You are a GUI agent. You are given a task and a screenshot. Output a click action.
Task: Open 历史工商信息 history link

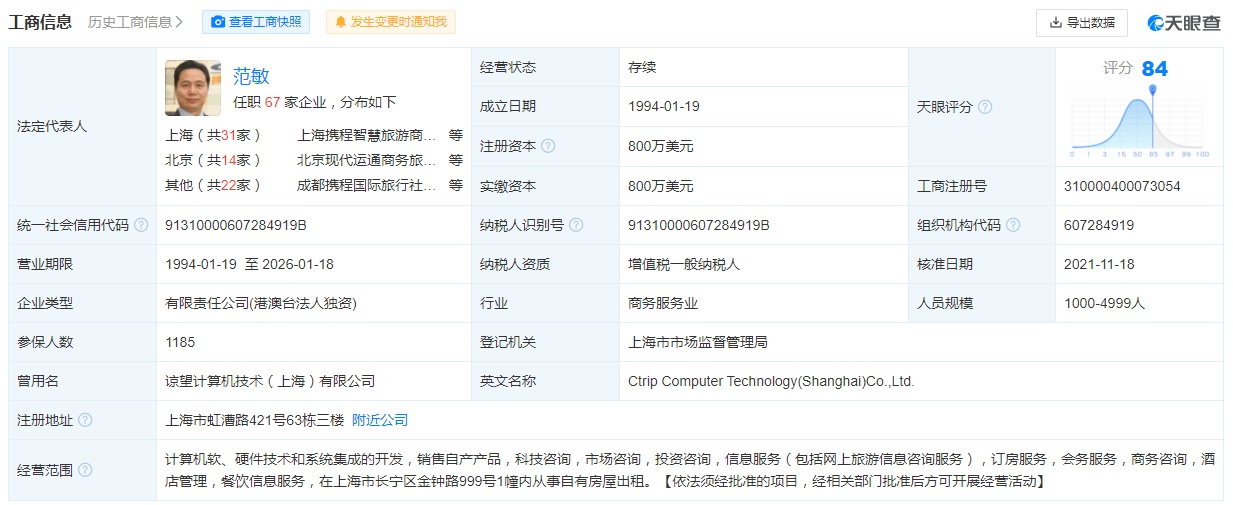[x=135, y=22]
